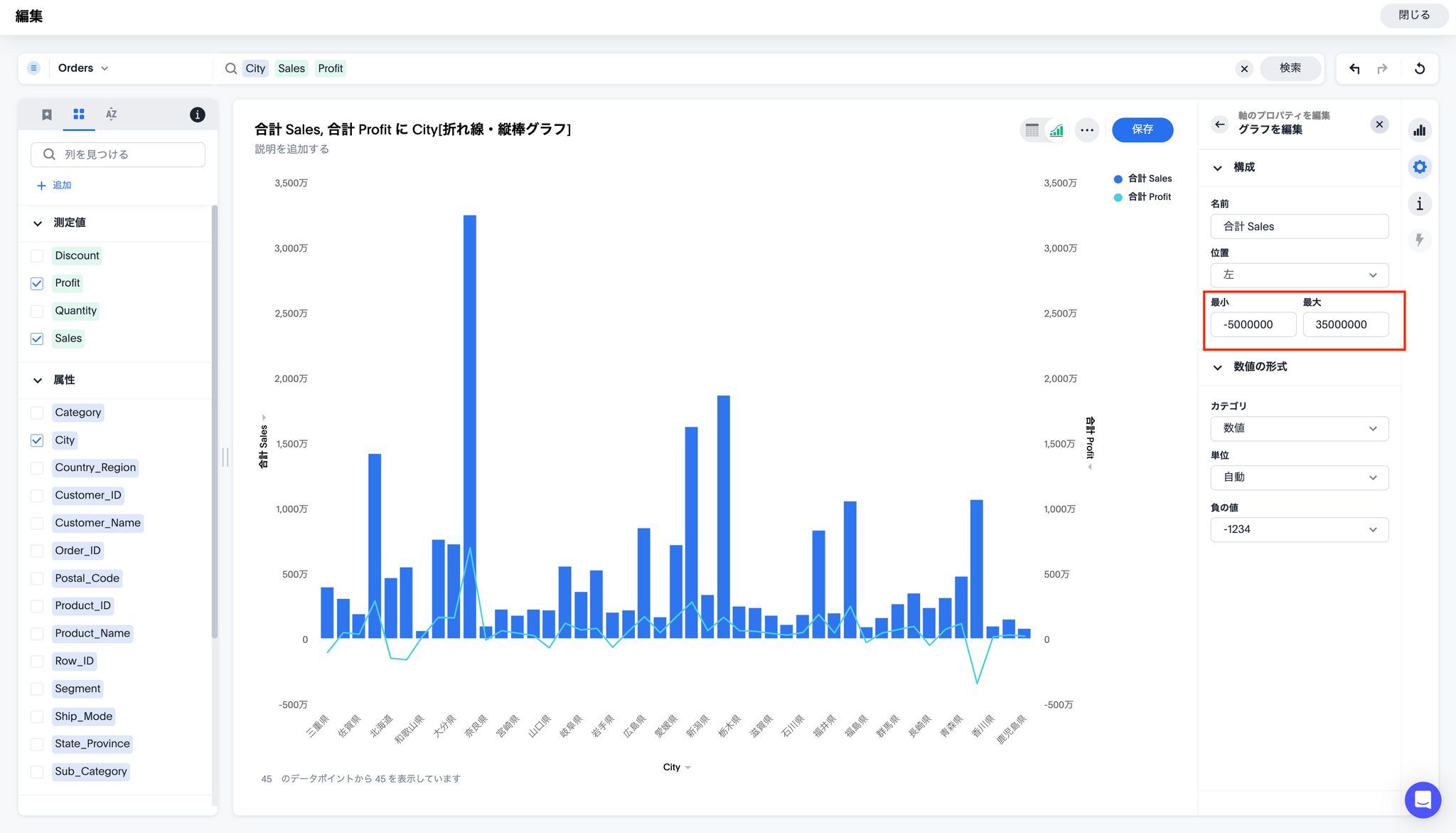Check the Category checkbox
The height and width of the screenshot is (833, 1456).
[37, 413]
